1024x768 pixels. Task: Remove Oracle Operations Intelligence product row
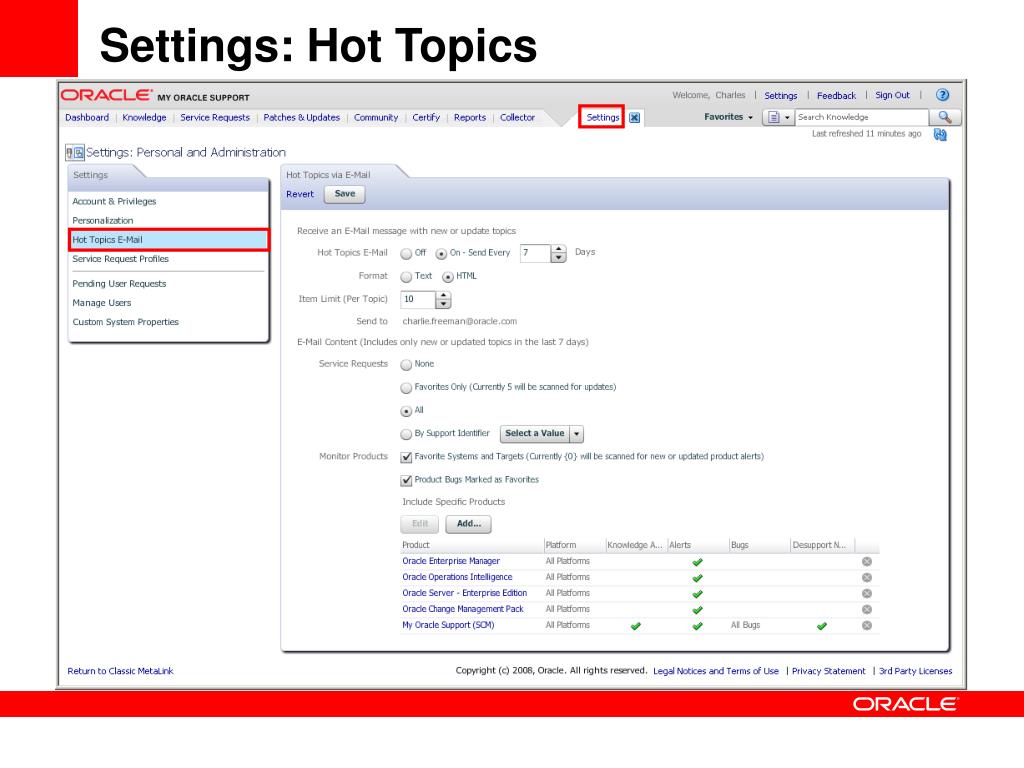pos(867,577)
